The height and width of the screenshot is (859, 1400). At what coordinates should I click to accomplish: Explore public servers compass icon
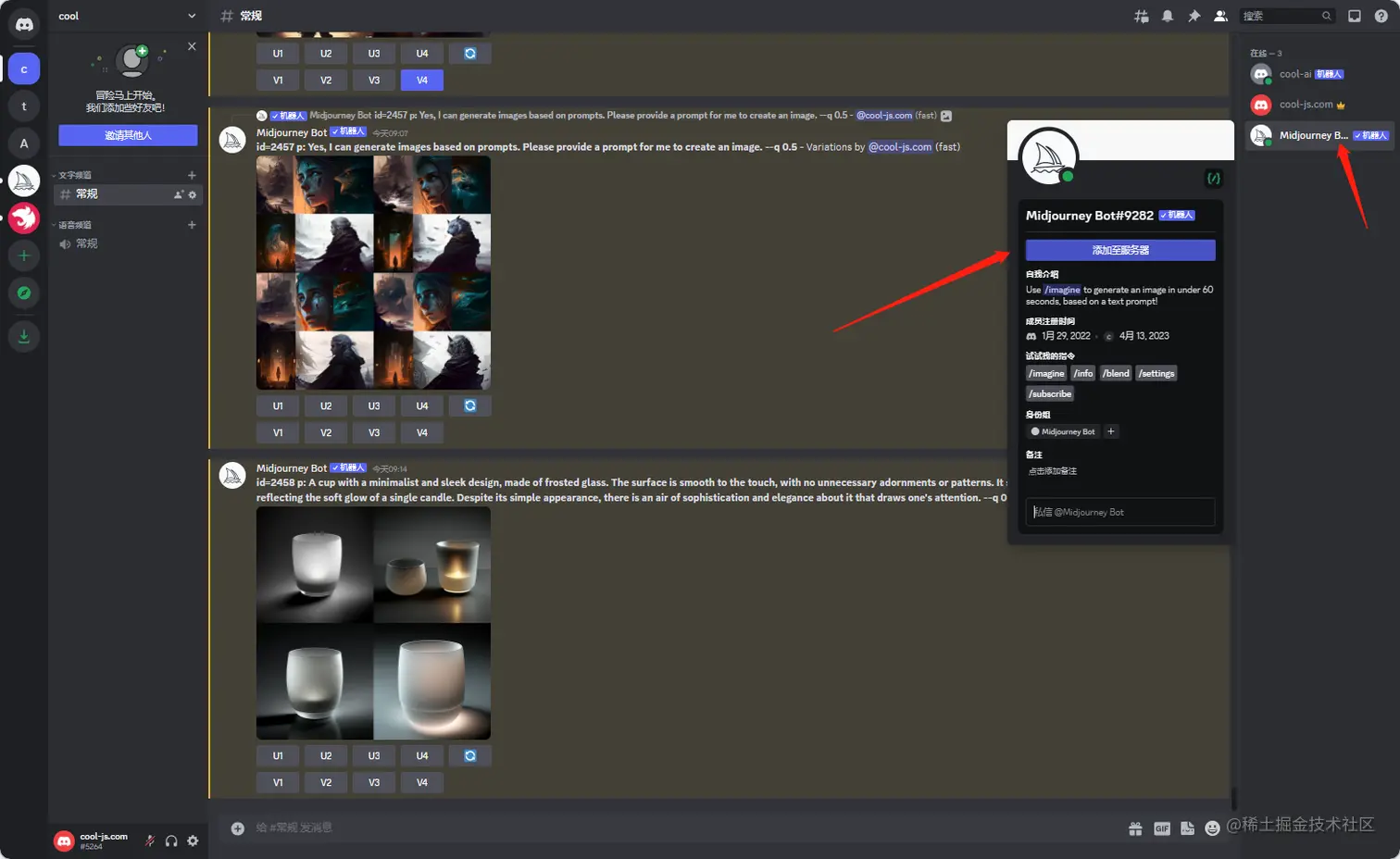coord(24,293)
